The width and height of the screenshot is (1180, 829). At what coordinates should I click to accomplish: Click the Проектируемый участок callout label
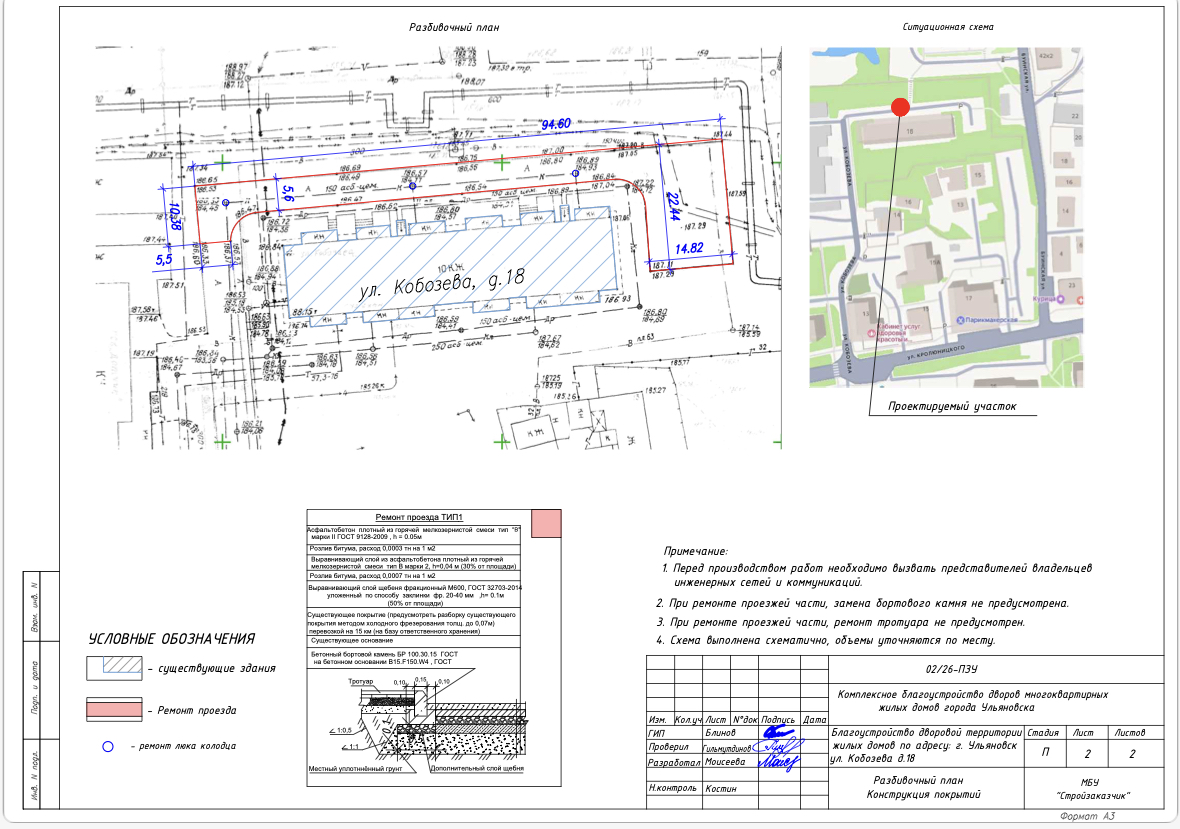tap(950, 407)
